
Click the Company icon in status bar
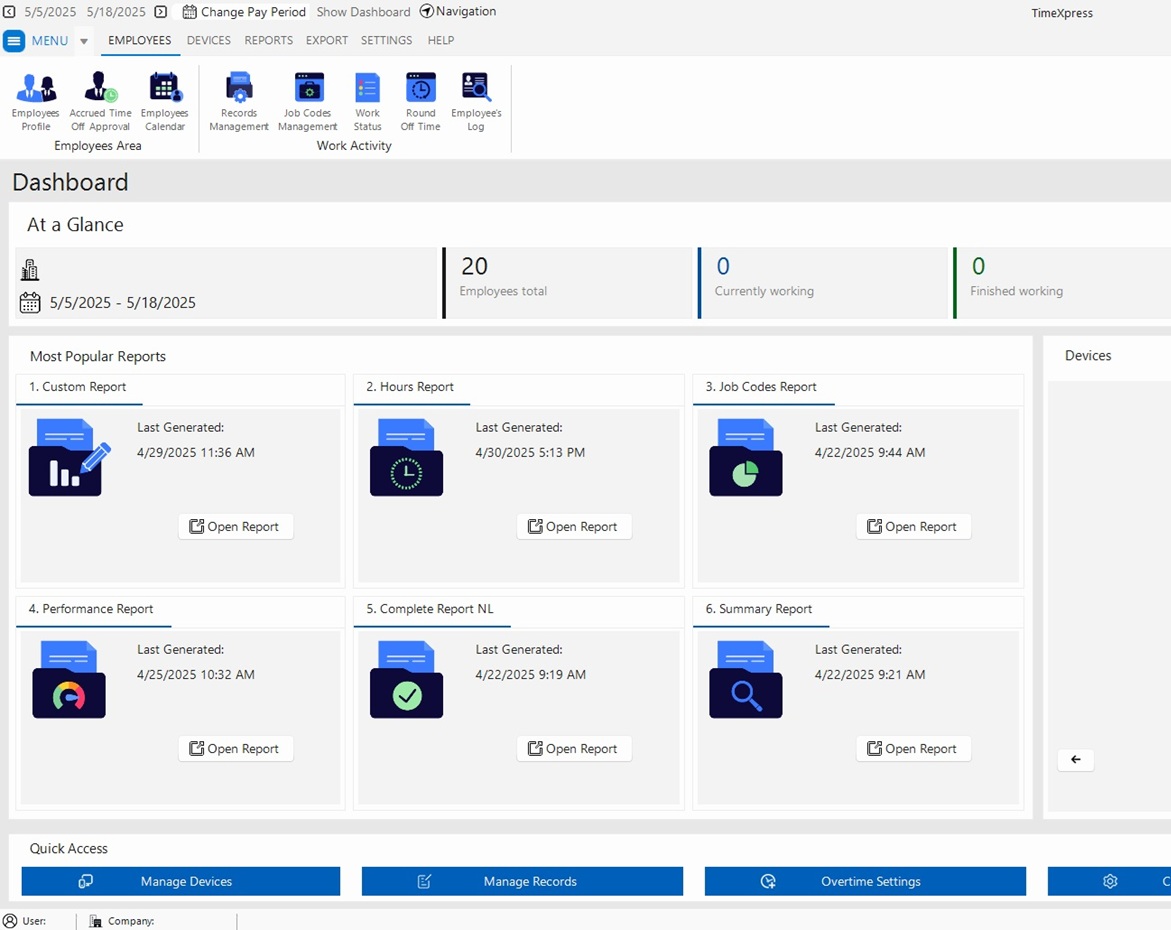click(96, 921)
